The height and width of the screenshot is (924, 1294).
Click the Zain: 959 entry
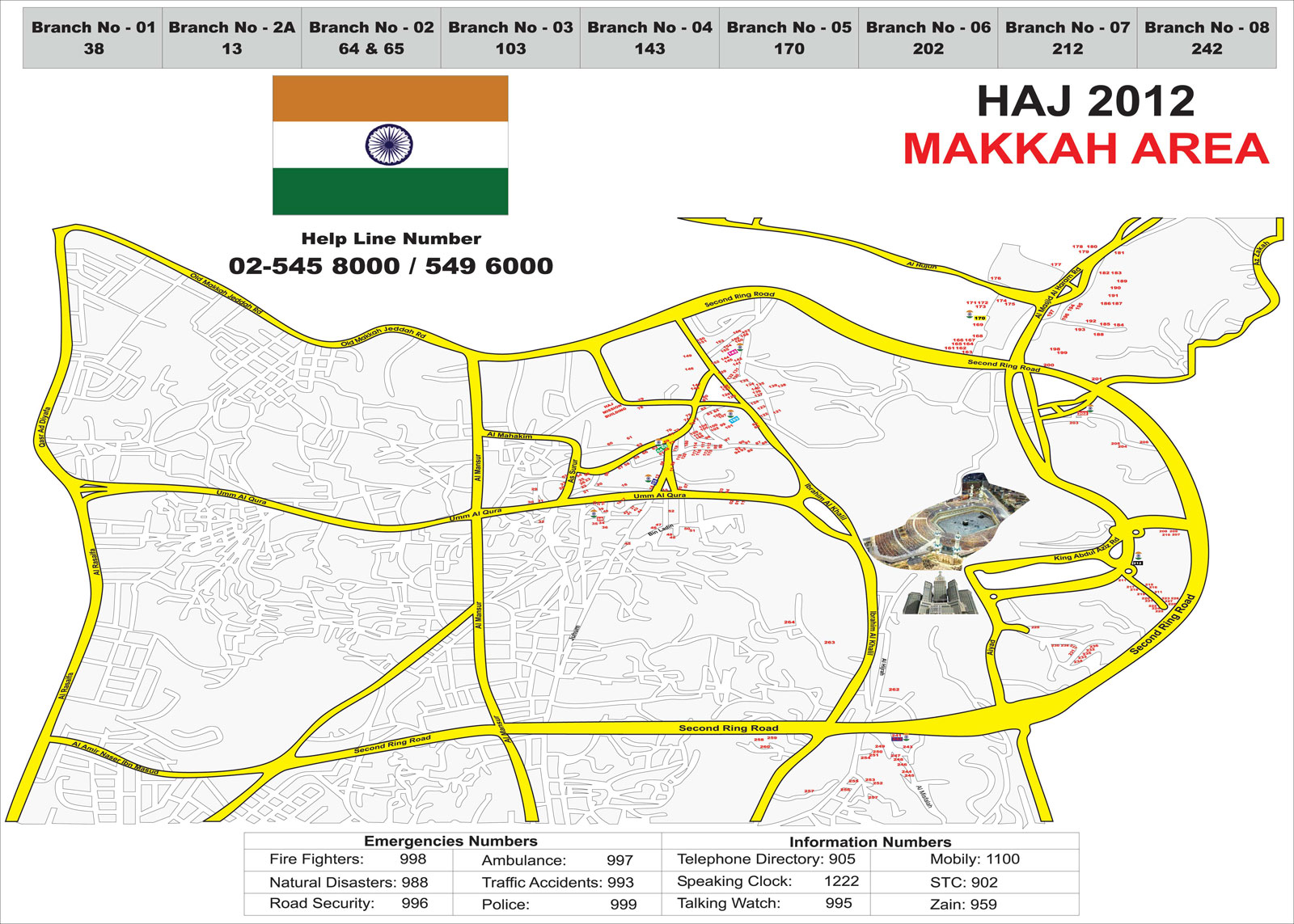(x=963, y=905)
